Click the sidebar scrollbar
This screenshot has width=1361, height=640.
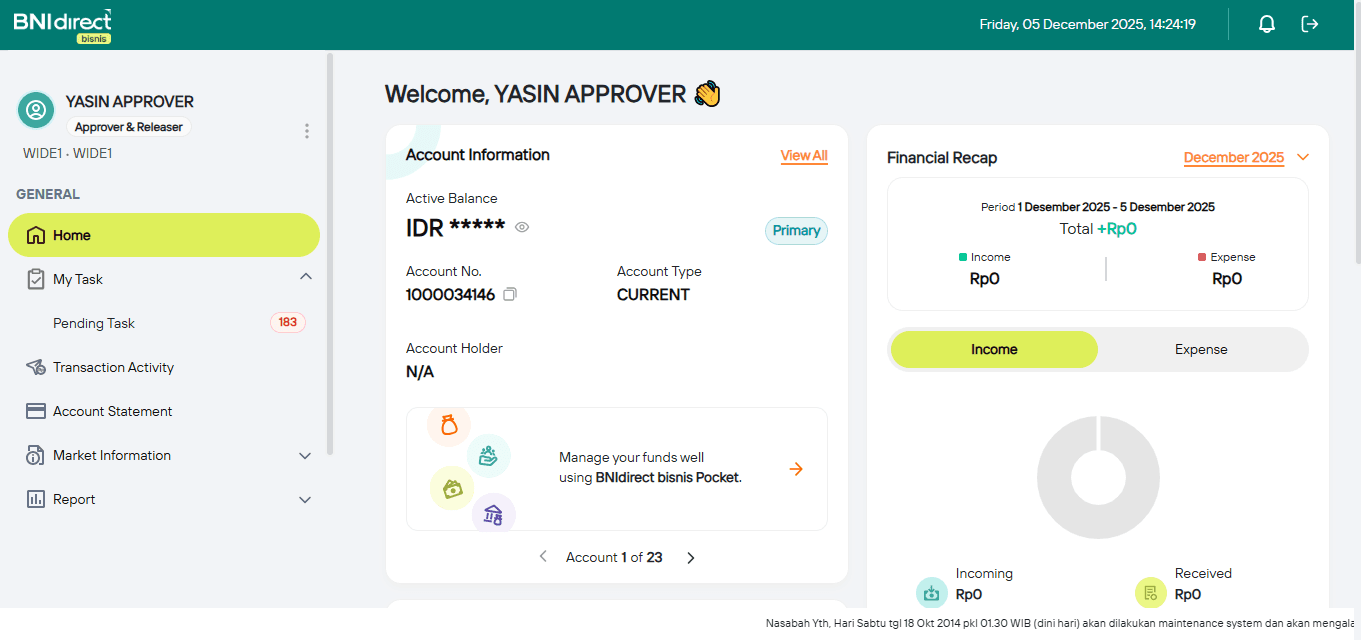coord(330,254)
